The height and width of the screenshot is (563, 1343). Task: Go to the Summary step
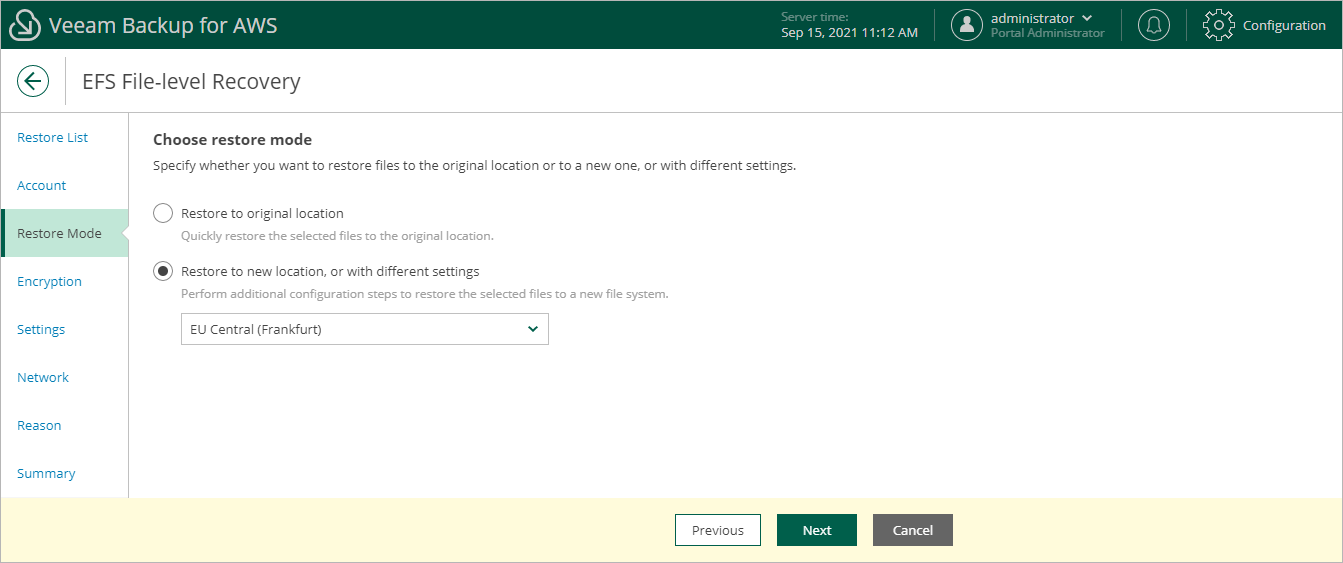tap(46, 473)
